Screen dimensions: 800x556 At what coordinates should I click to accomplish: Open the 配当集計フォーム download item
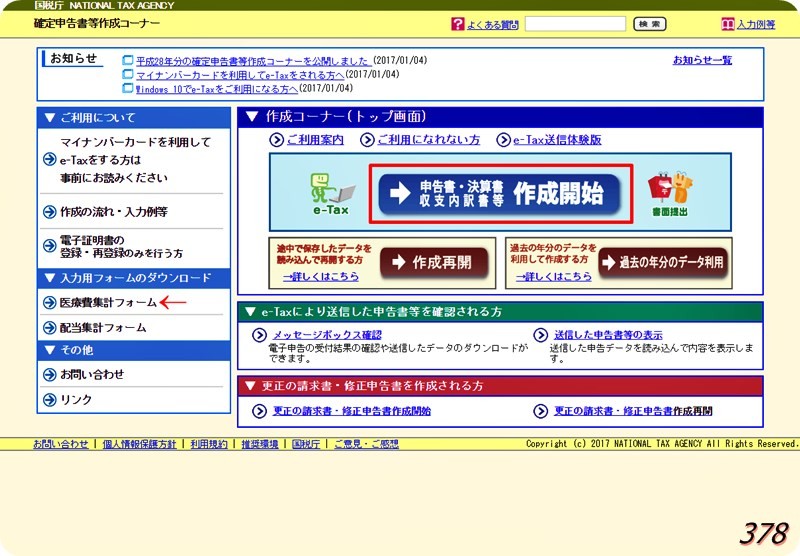point(103,327)
